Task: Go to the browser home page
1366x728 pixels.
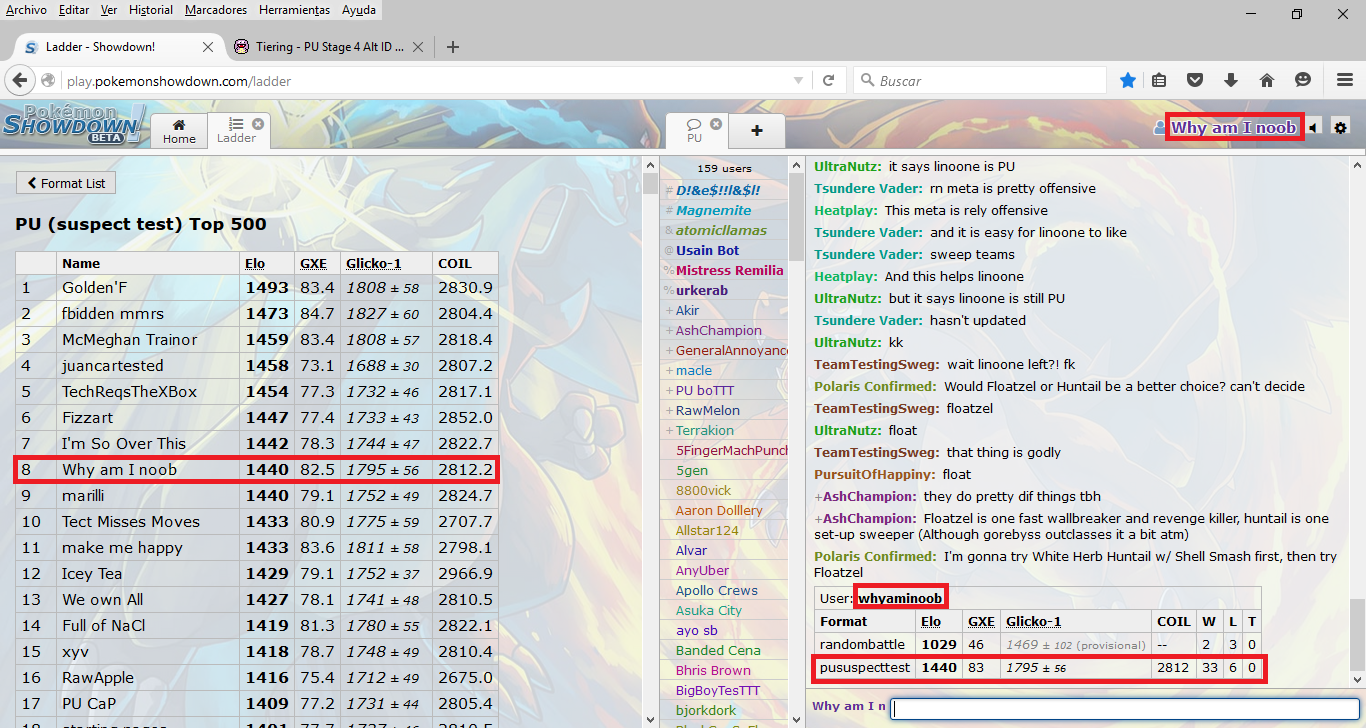Action: pos(1267,80)
